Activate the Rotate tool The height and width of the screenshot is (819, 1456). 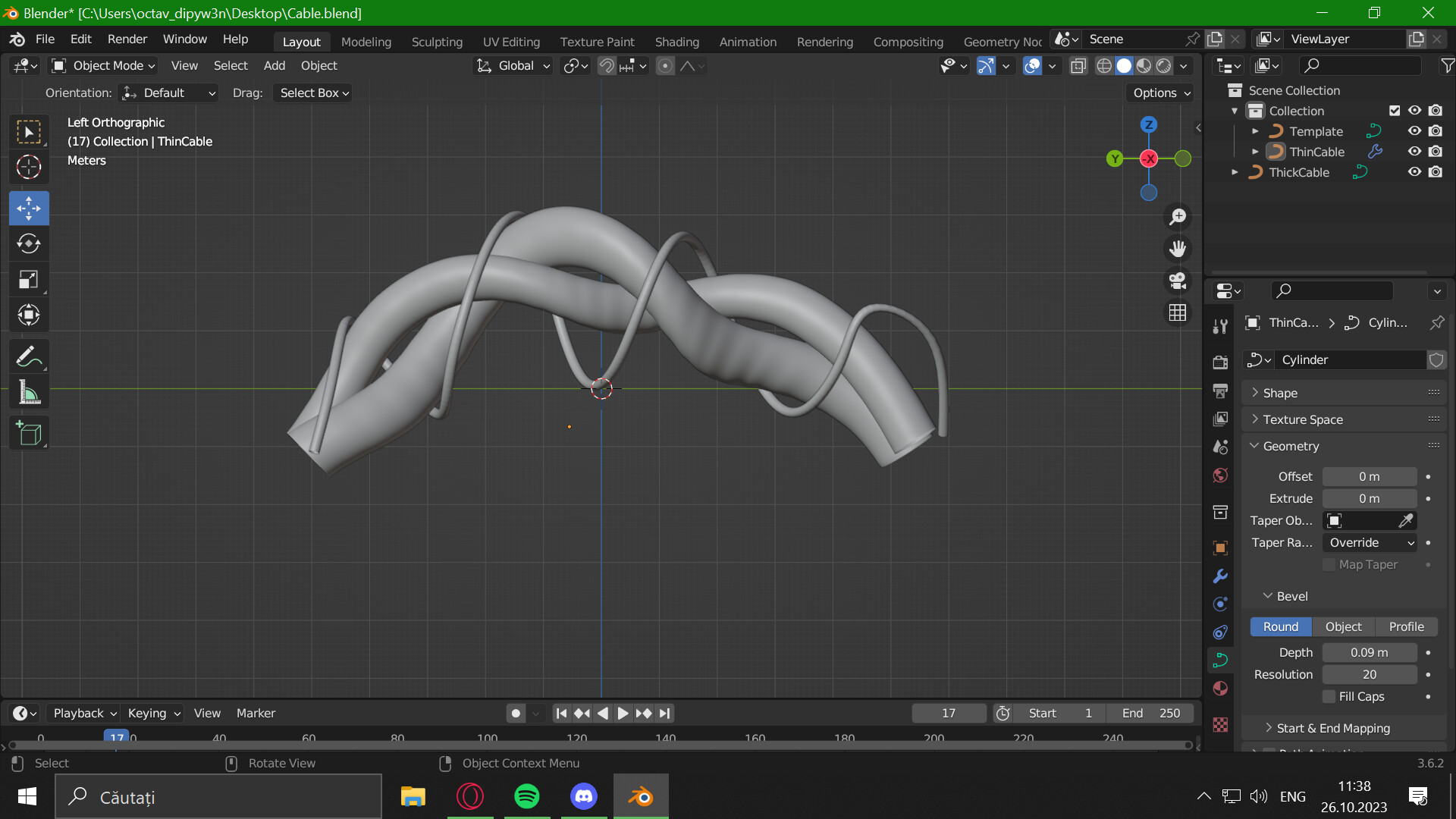point(29,243)
